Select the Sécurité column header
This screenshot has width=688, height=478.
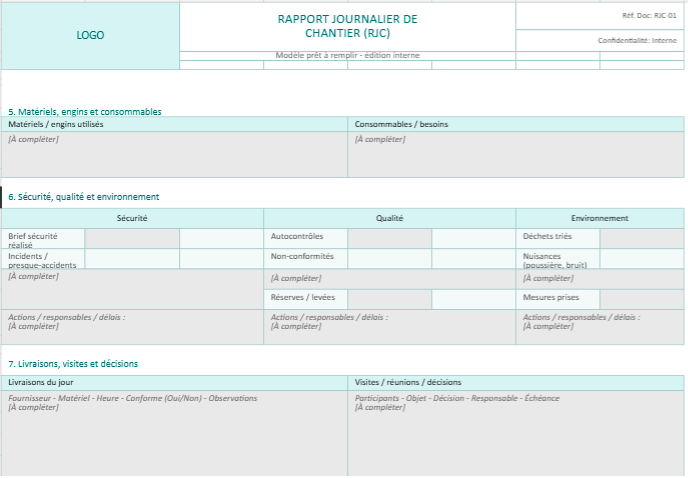tap(132, 218)
